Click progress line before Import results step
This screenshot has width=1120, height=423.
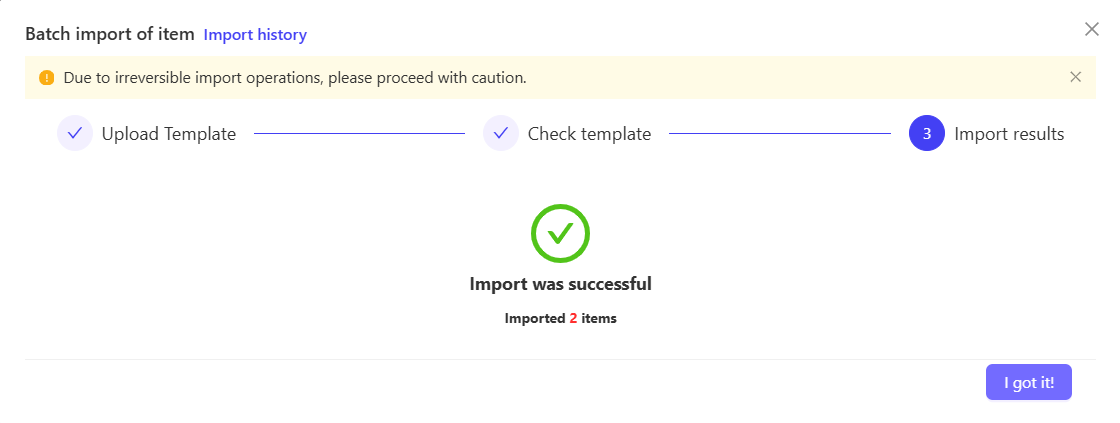pos(780,134)
